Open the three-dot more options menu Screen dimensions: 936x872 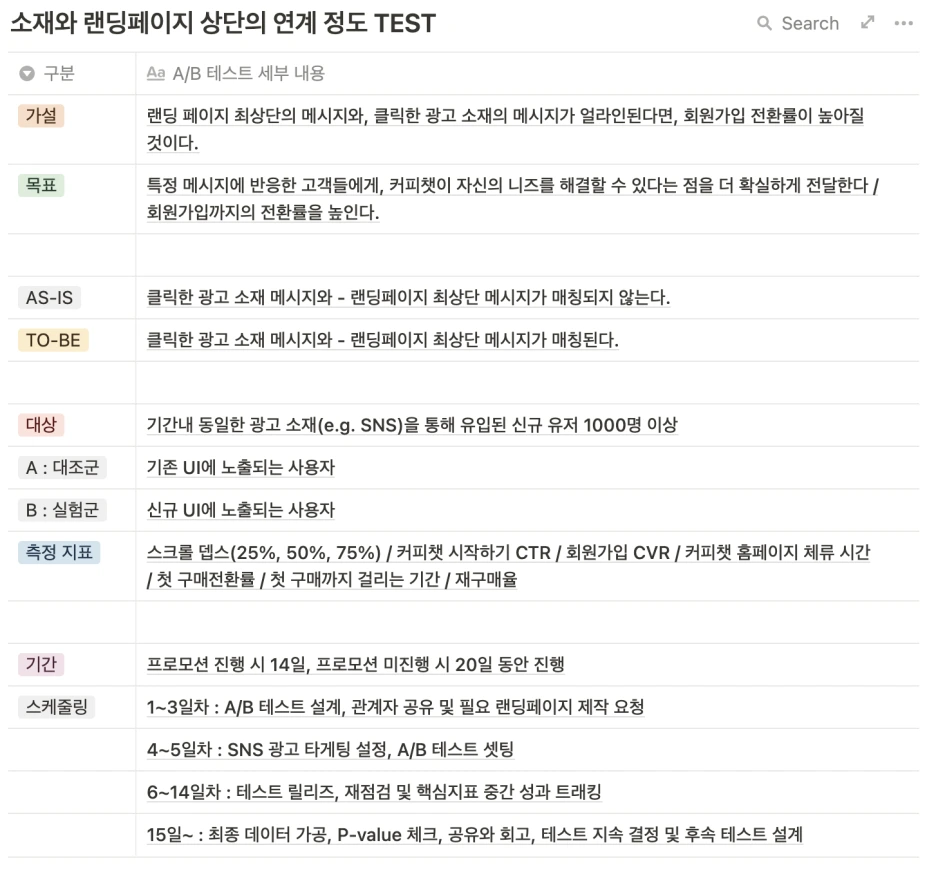(x=903, y=23)
